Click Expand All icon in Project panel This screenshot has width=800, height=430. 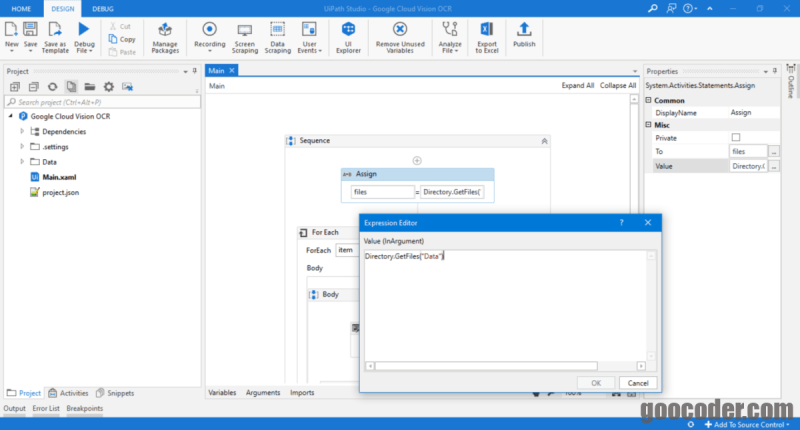[x=15, y=87]
